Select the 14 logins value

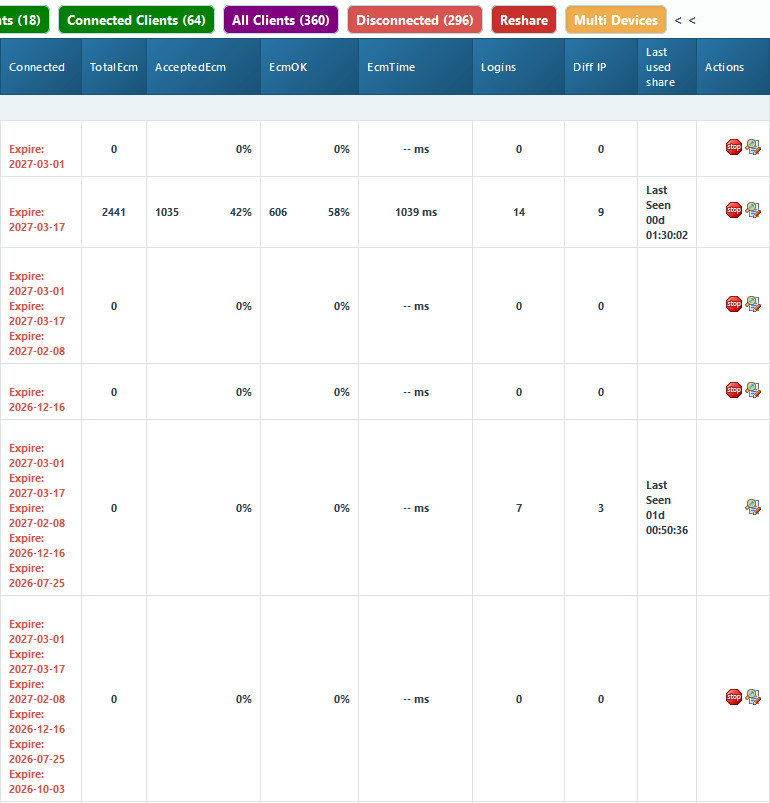pyautogui.click(x=519, y=212)
